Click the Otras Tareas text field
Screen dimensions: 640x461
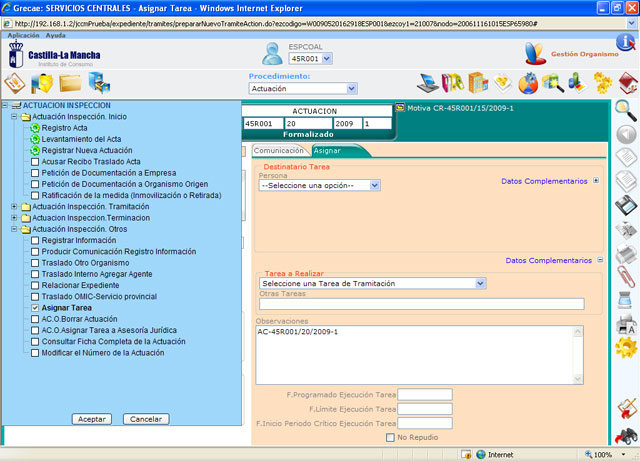pos(420,305)
